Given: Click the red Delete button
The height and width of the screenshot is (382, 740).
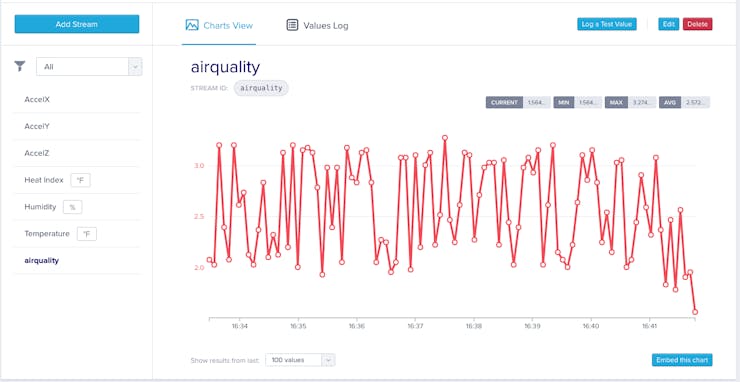Looking at the screenshot, I should (698, 24).
